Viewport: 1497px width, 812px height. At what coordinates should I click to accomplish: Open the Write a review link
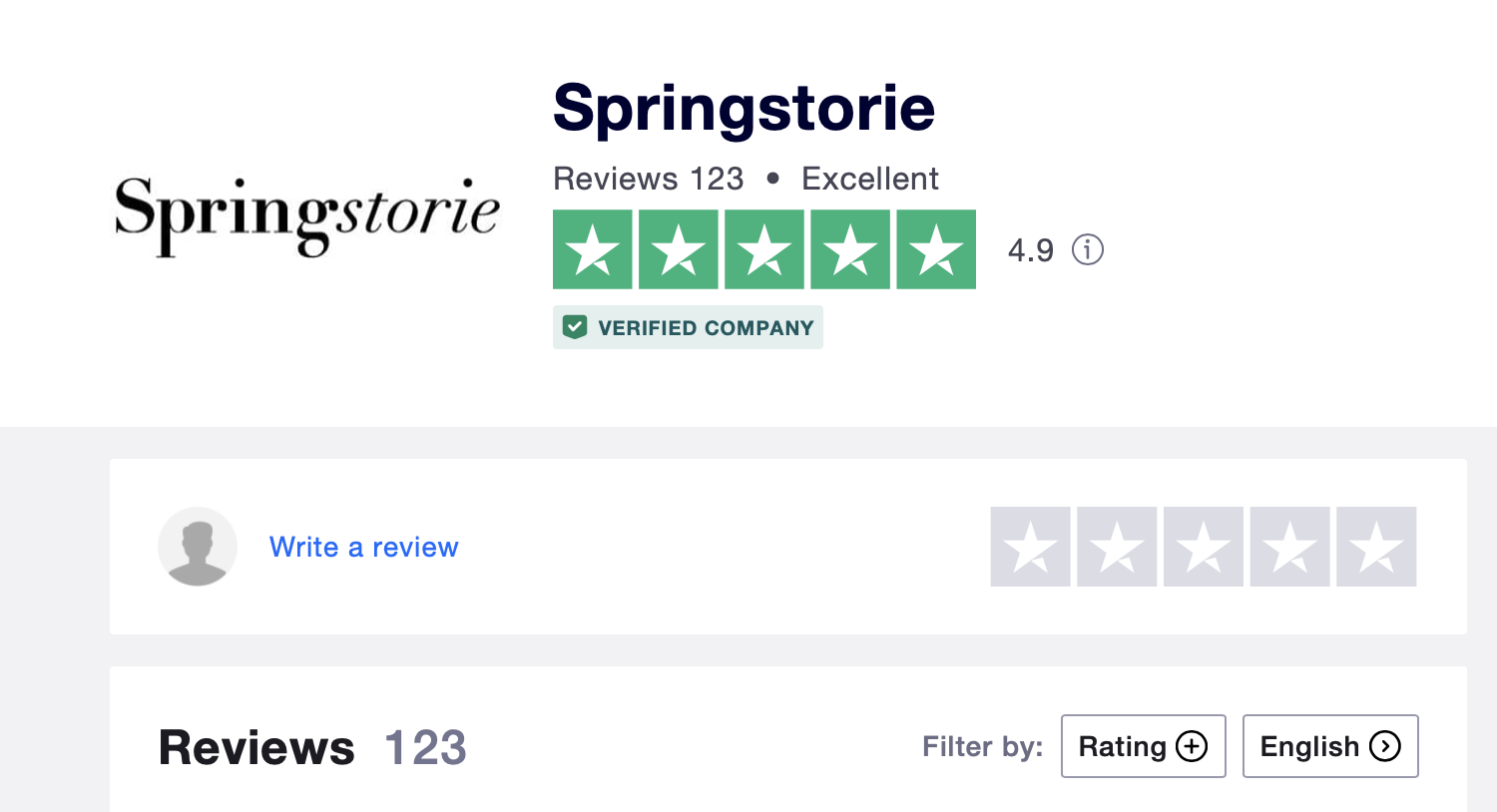tap(363, 547)
